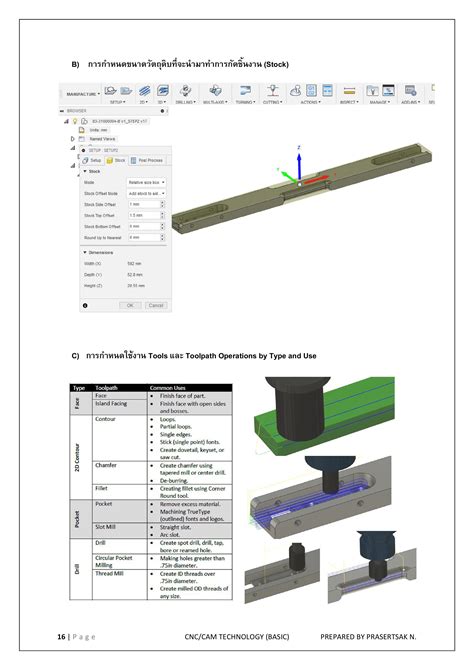Click the green face milling illustration
Viewport: 474px width, 670px height.
pyautogui.click(x=325, y=415)
